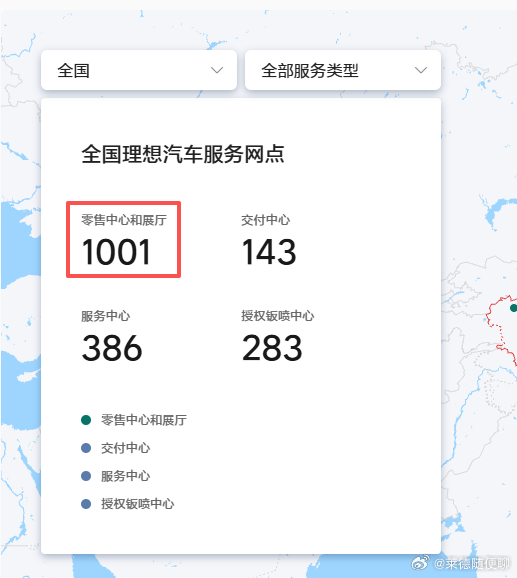Screen dimensions: 517x578
Task: Click the blue 服务中心 legend dot
Action: tap(86, 476)
